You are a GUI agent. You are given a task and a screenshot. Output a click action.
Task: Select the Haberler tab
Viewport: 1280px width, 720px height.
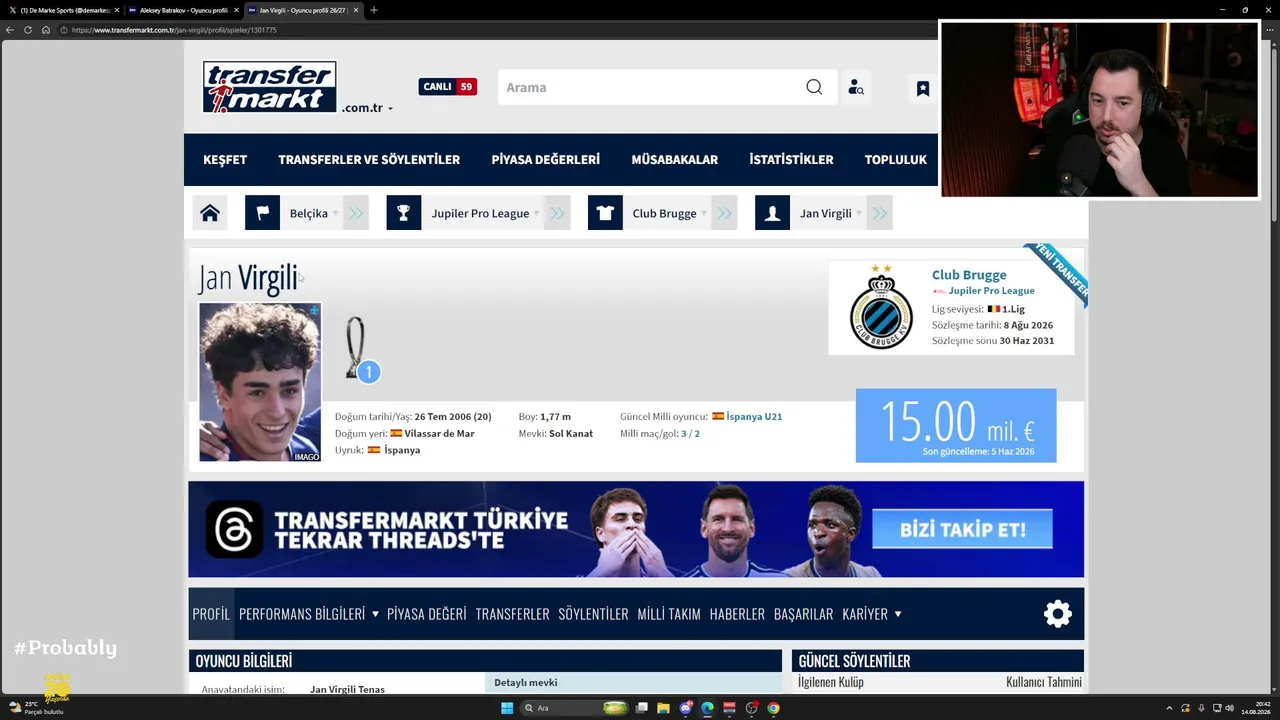[737, 614]
